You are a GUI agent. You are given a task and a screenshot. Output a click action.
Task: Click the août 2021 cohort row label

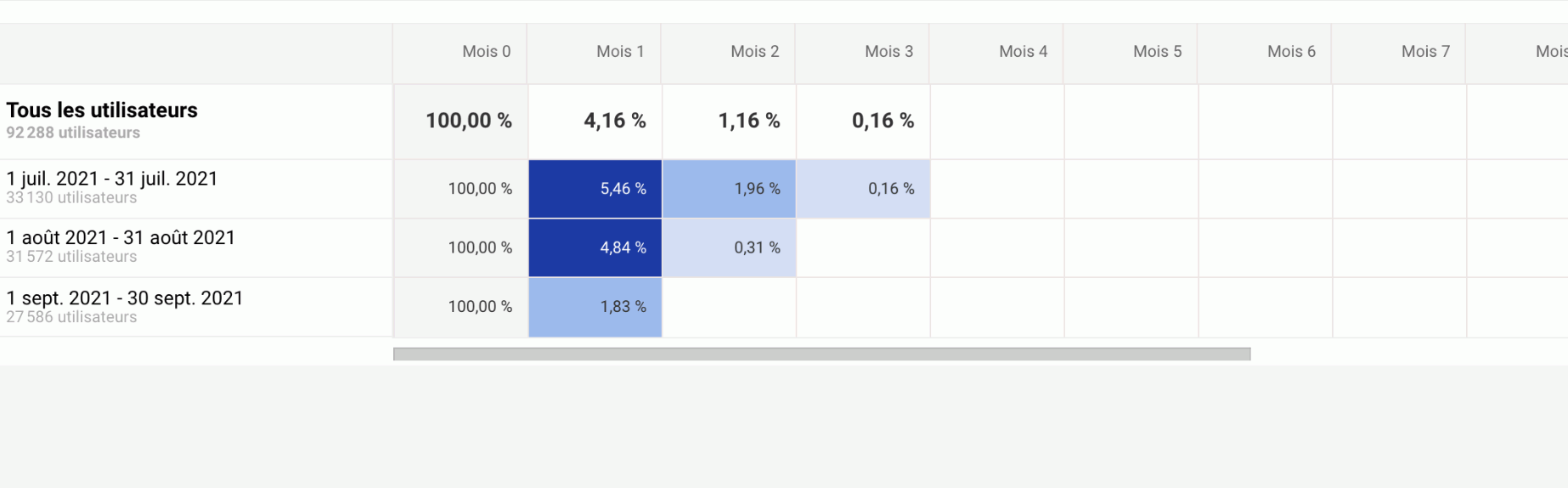(121, 238)
